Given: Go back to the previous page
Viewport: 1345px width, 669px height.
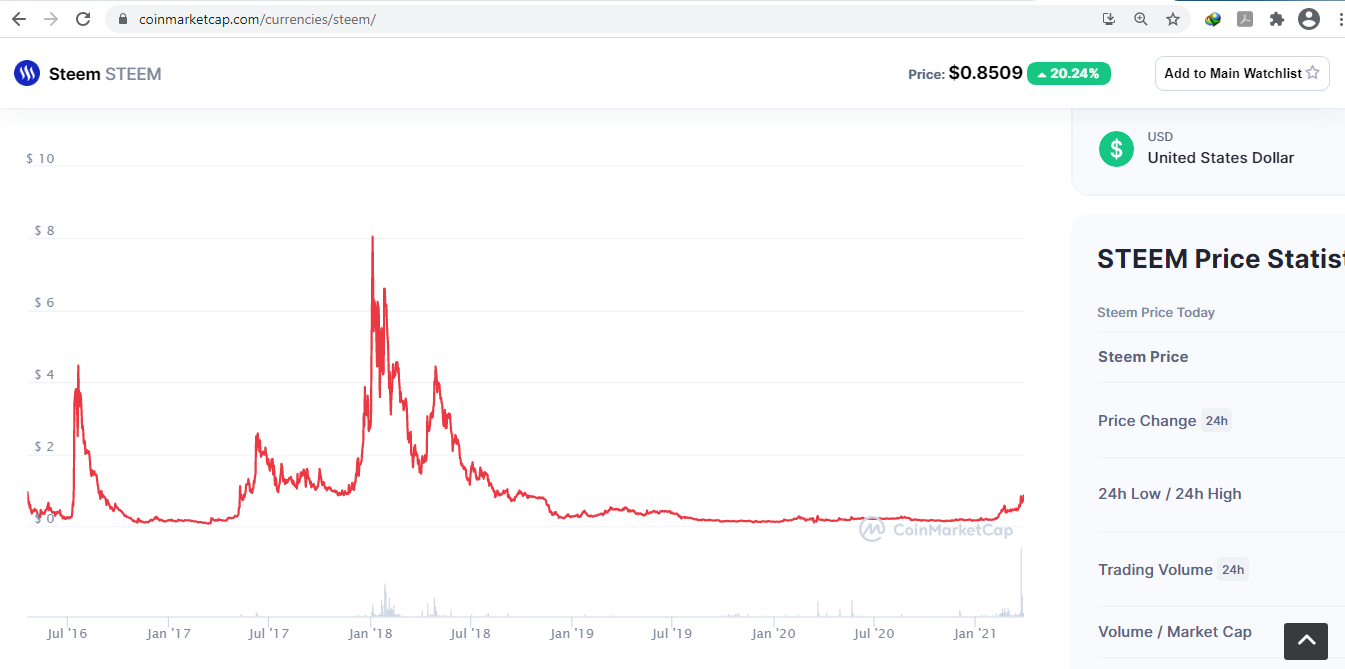Looking at the screenshot, I should click(19, 19).
